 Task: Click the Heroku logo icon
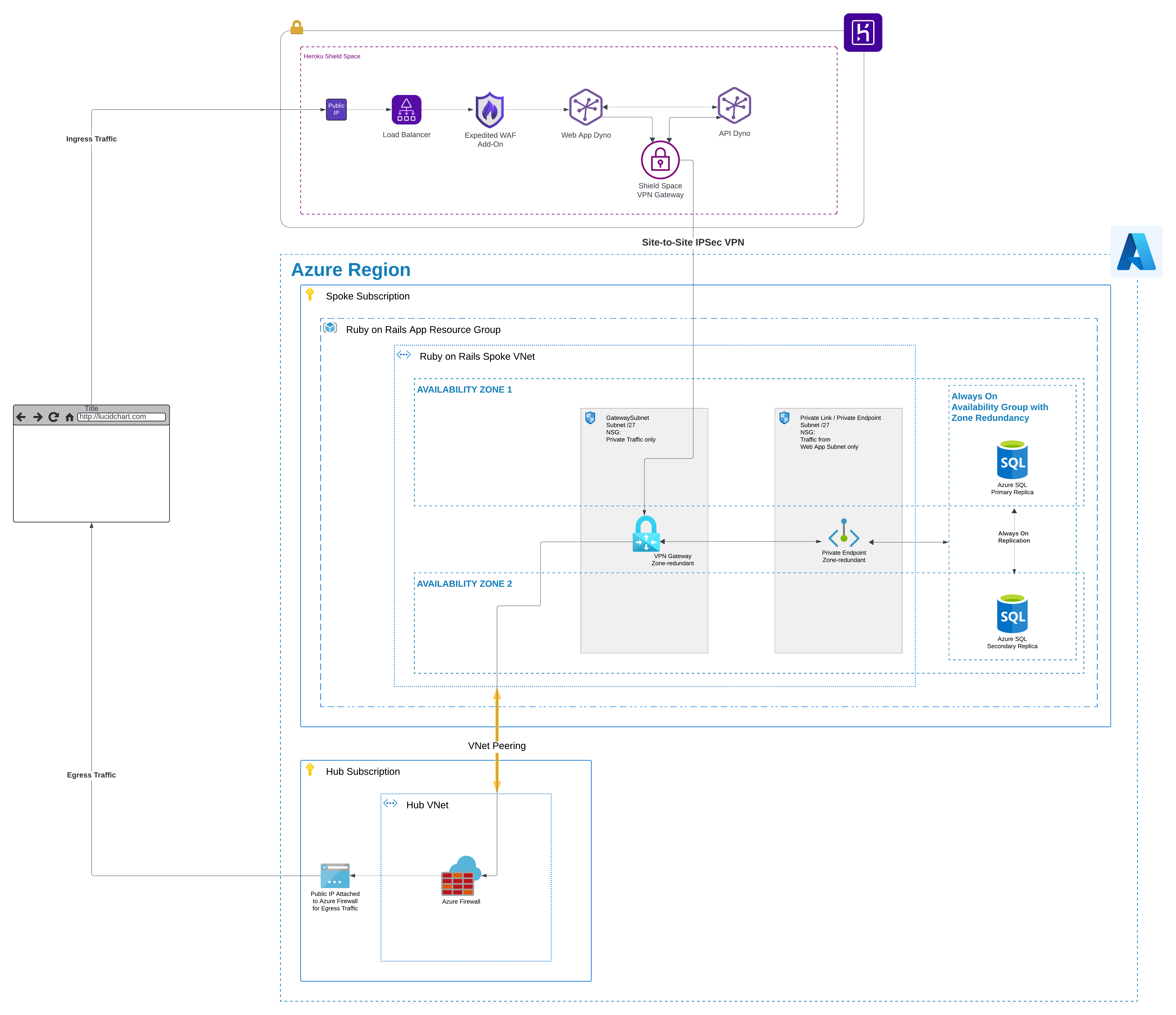(863, 32)
